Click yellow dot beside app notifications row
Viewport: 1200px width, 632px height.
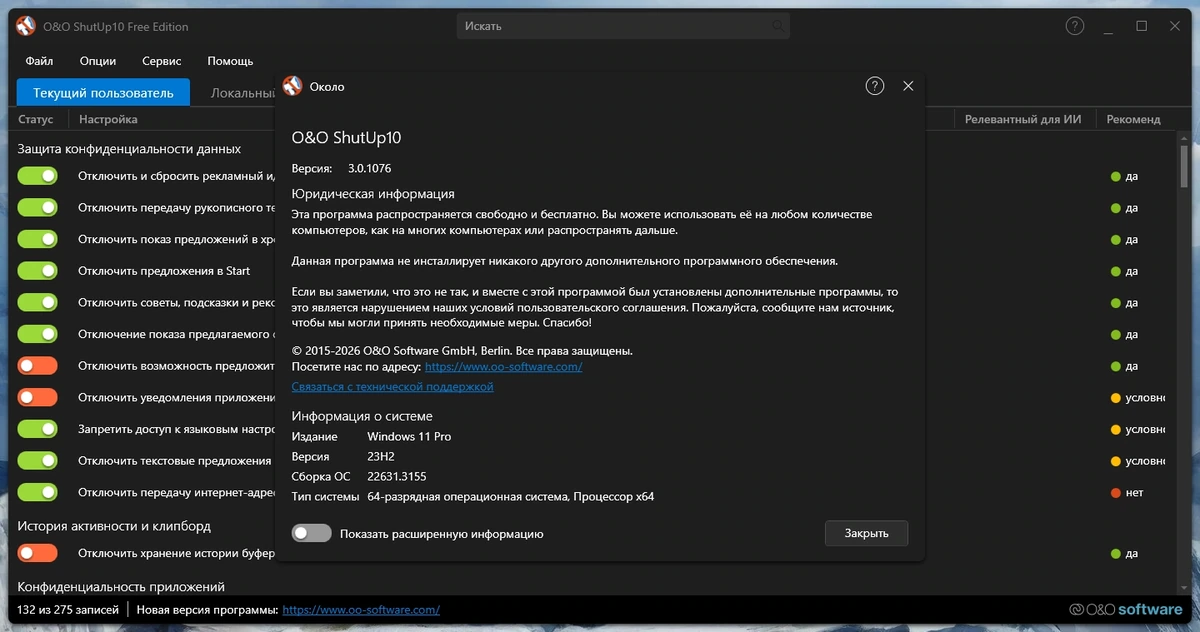[x=1116, y=398]
